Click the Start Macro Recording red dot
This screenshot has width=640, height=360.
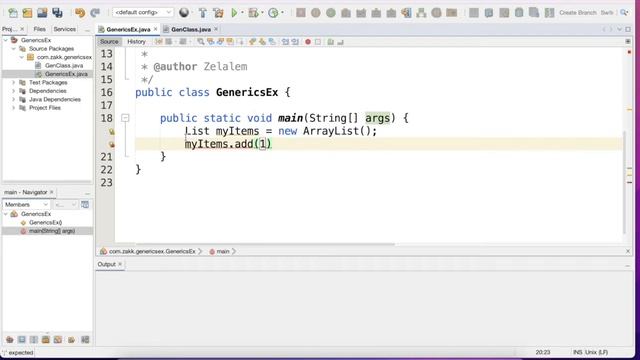tap(308, 42)
